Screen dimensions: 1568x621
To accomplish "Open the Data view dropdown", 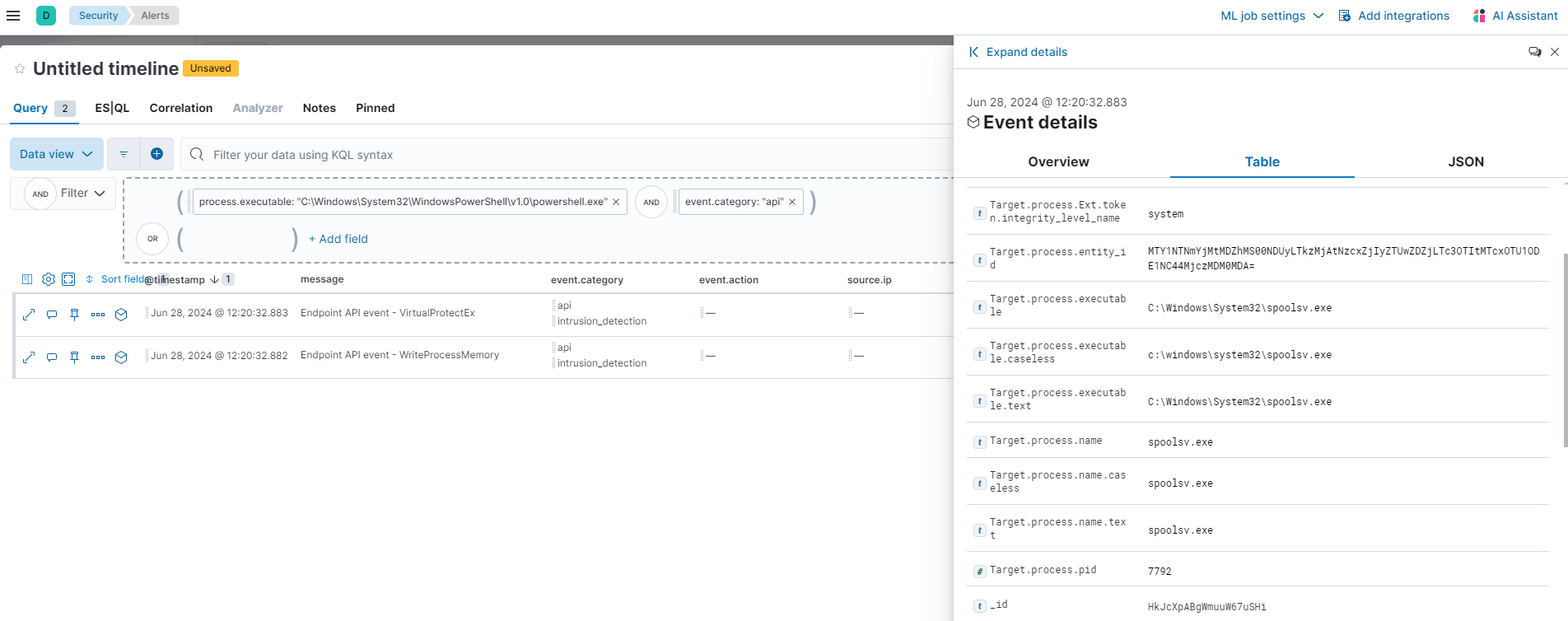I will pyautogui.click(x=56, y=154).
